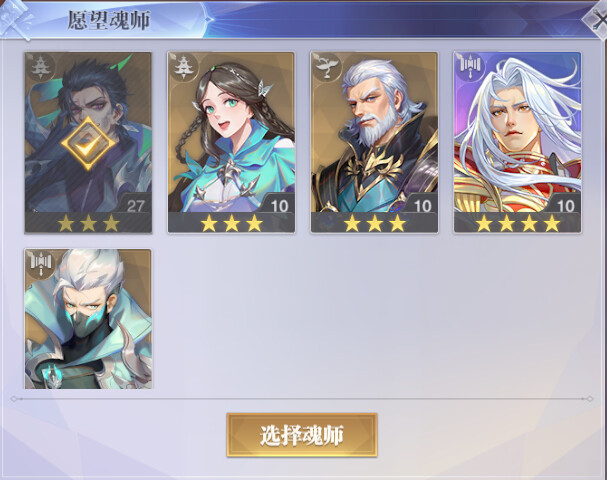Click the 愿望魂师 title text
607x480 pixels.
(x=109, y=20)
